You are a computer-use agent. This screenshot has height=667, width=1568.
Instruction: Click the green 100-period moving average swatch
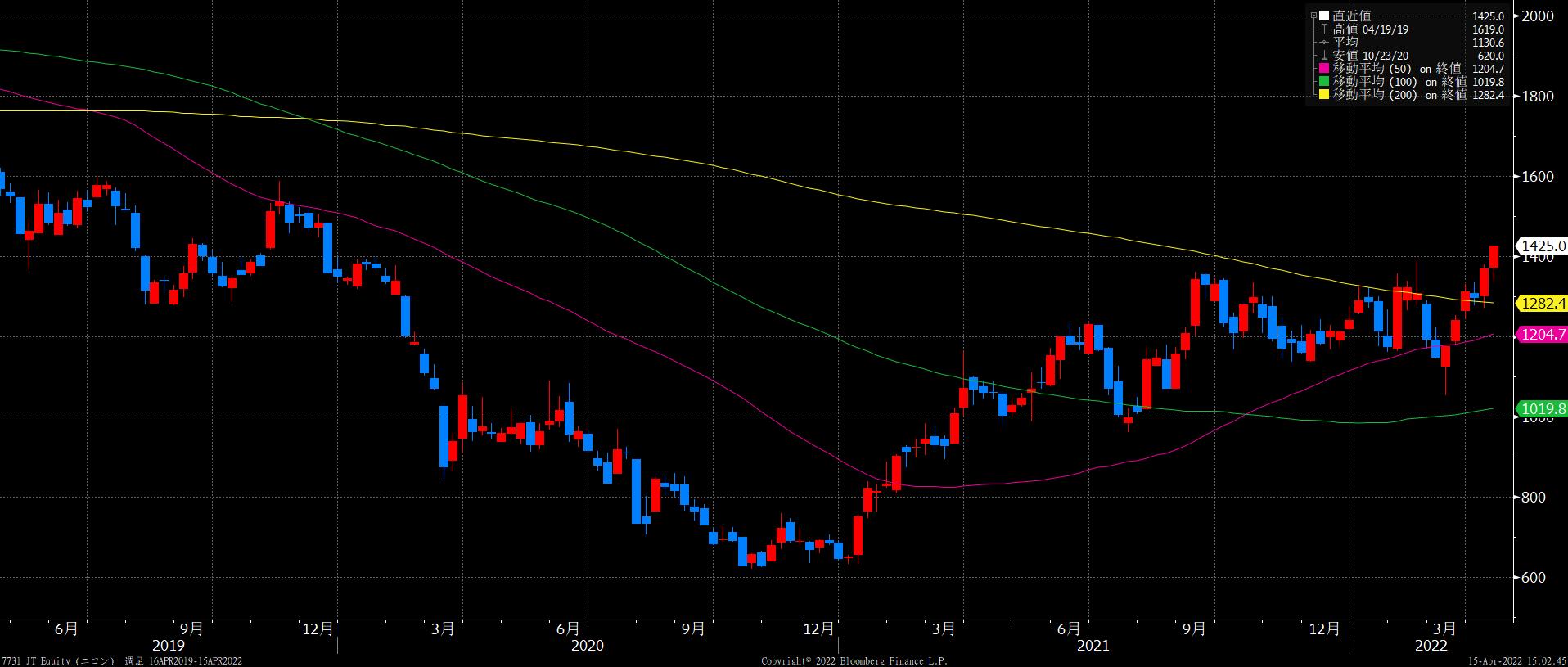coord(1326,82)
